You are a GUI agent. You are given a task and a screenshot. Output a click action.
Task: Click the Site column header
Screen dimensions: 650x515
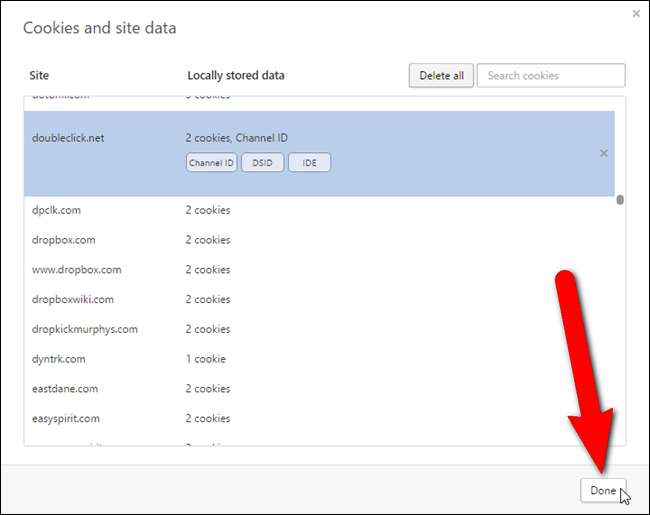pos(40,76)
